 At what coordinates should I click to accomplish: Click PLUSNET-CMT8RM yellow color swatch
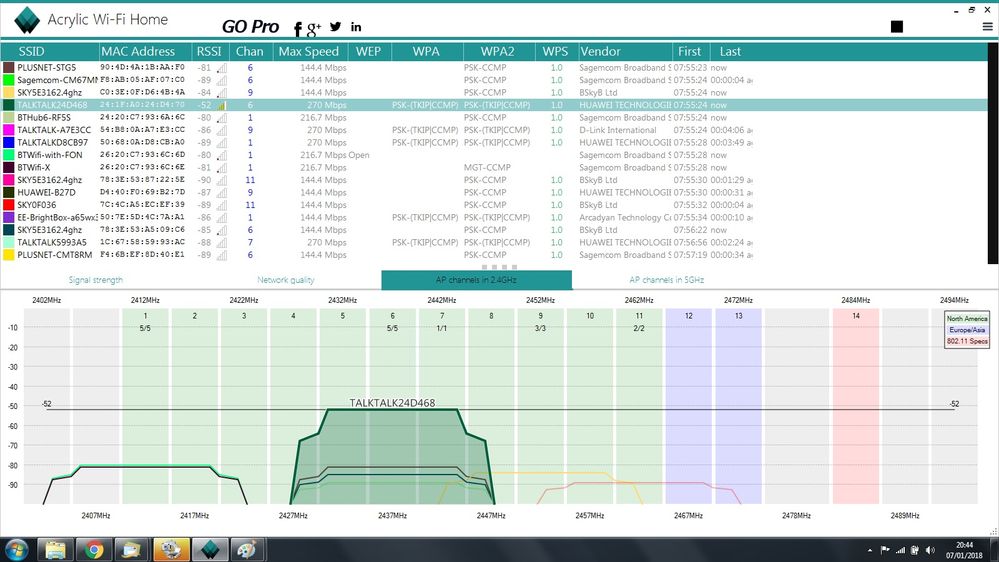pyautogui.click(x=8, y=255)
